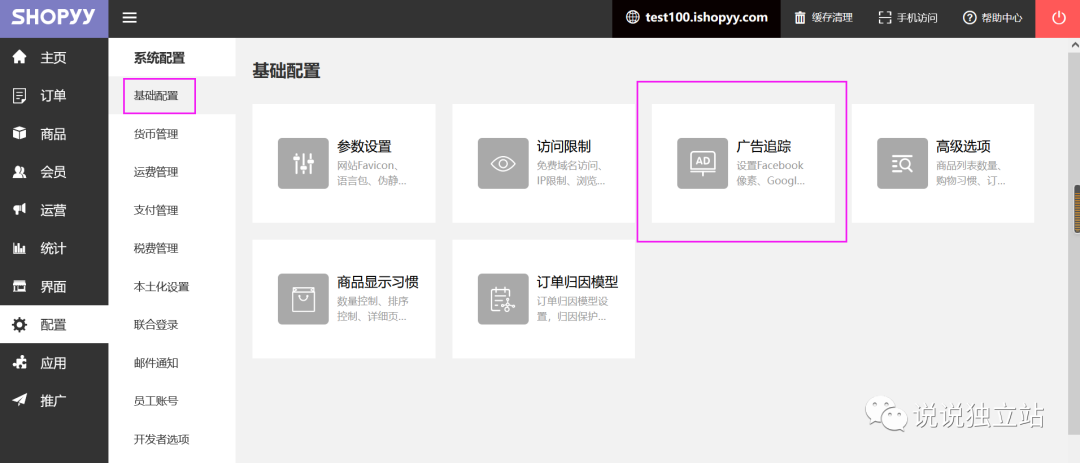Click the trash icon for 缓存清理
This screenshot has height=463, width=1080.
coord(800,18)
